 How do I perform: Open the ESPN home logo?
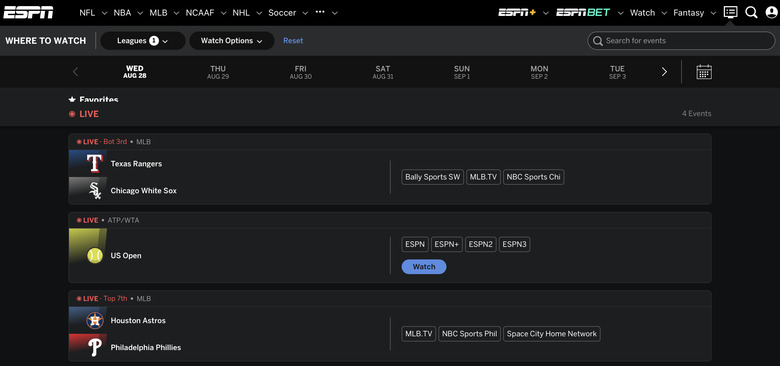(x=28, y=12)
